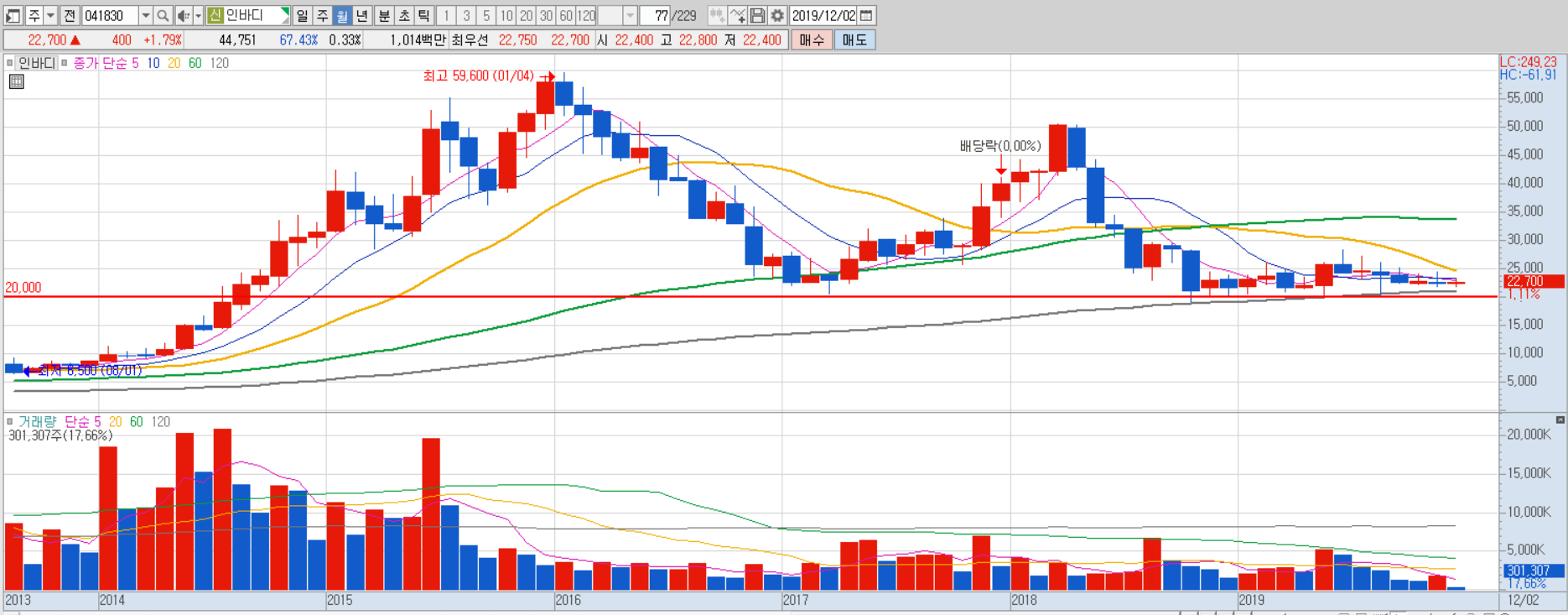This screenshot has height=615, width=1568.
Task: Click the square marker before 거래량 legend
Action: [x=9, y=421]
